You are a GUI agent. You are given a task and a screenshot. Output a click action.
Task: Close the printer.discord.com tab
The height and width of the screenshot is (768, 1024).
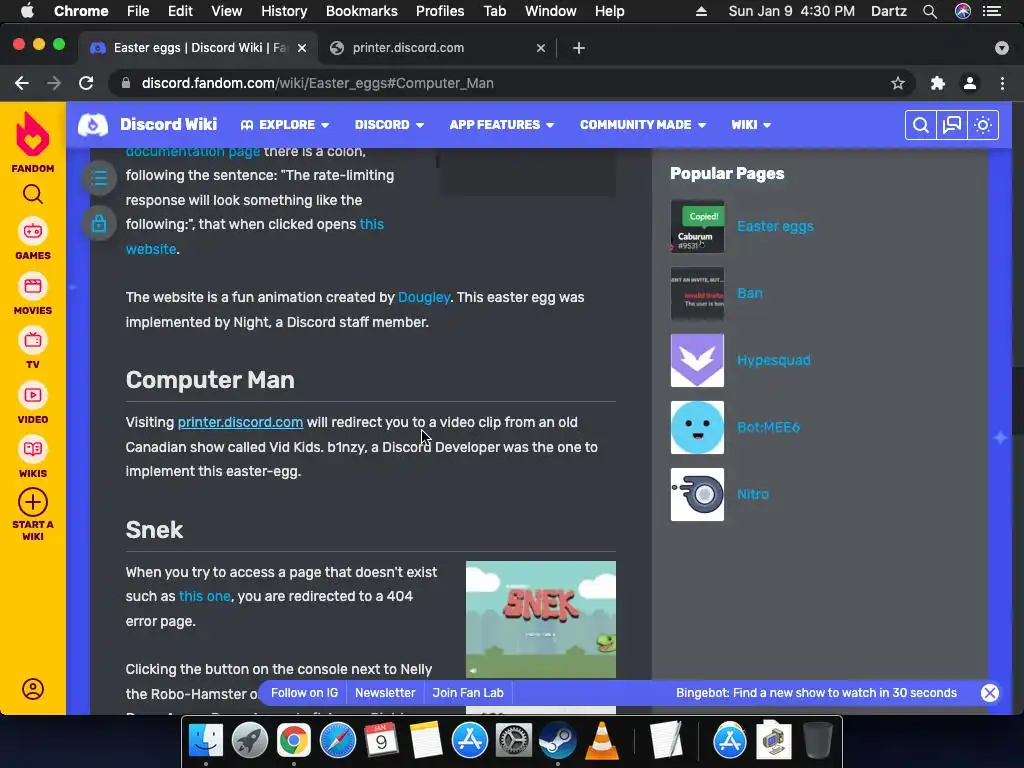541,48
